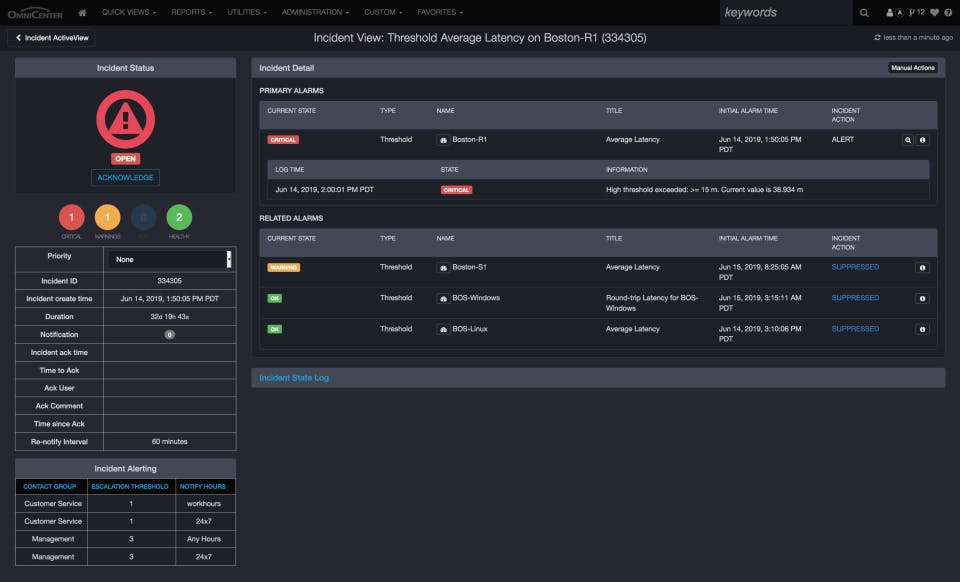
Task: Go back to Incident ActiveView
Action: coord(51,38)
